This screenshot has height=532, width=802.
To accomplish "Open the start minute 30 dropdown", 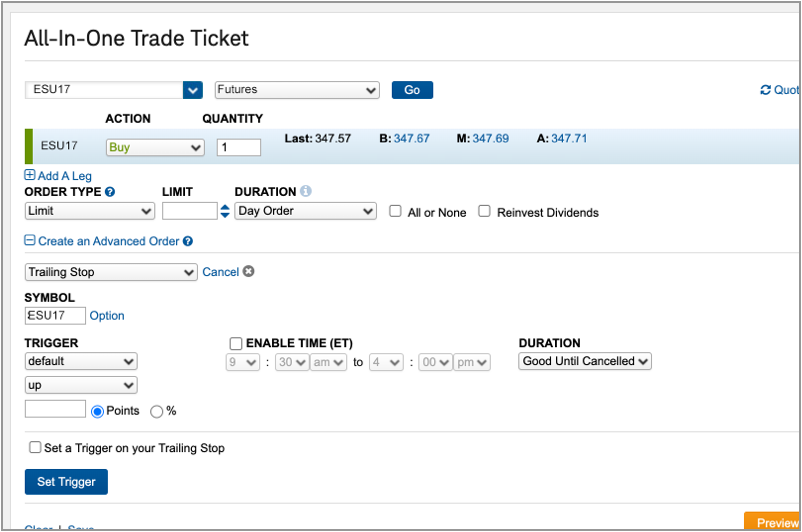I will [x=292, y=362].
